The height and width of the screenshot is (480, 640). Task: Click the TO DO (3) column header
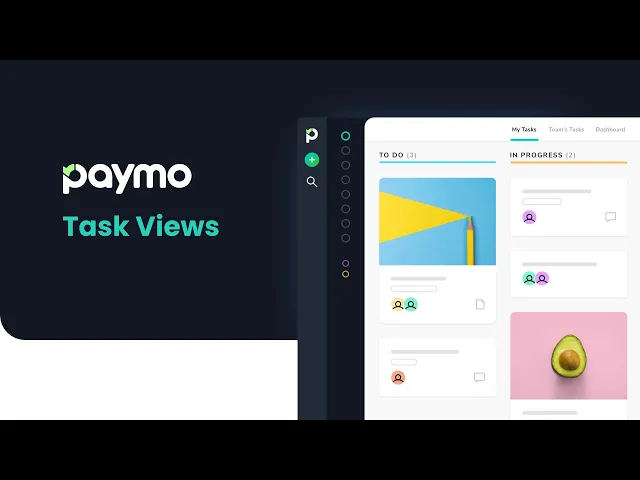click(x=398, y=155)
